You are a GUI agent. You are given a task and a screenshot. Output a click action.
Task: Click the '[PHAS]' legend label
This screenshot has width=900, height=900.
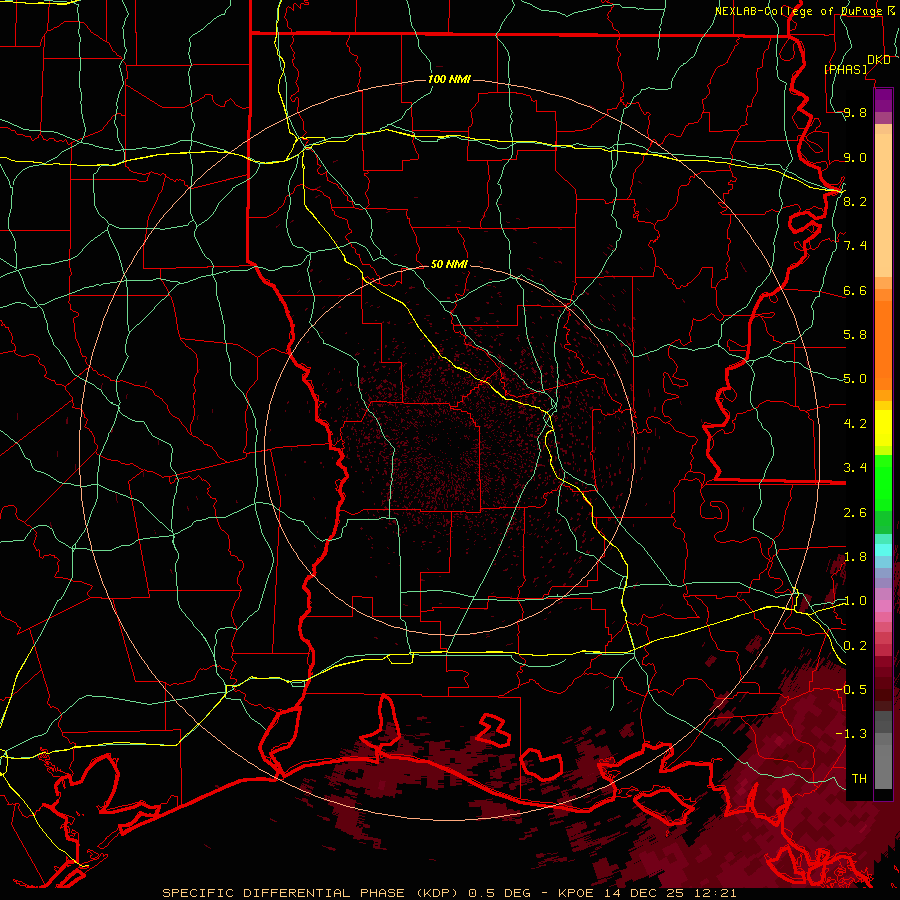[846, 69]
